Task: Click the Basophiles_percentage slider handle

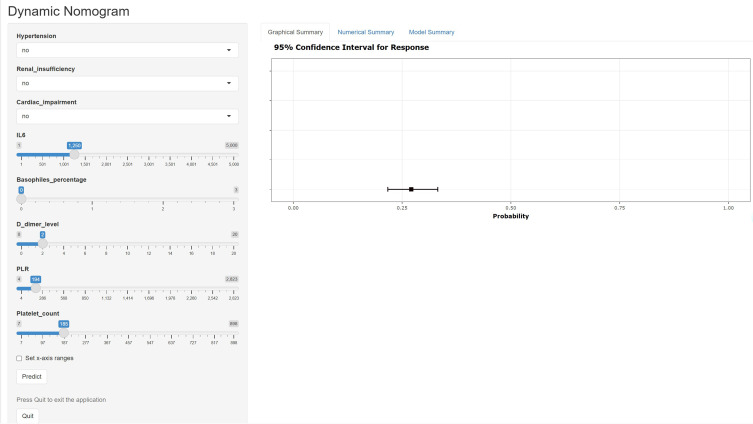Action: 21,199
